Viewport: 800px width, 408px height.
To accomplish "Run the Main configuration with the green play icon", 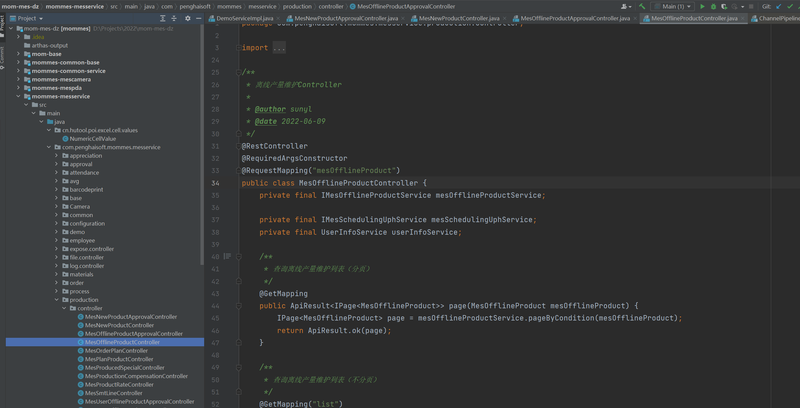I will click(x=702, y=6).
